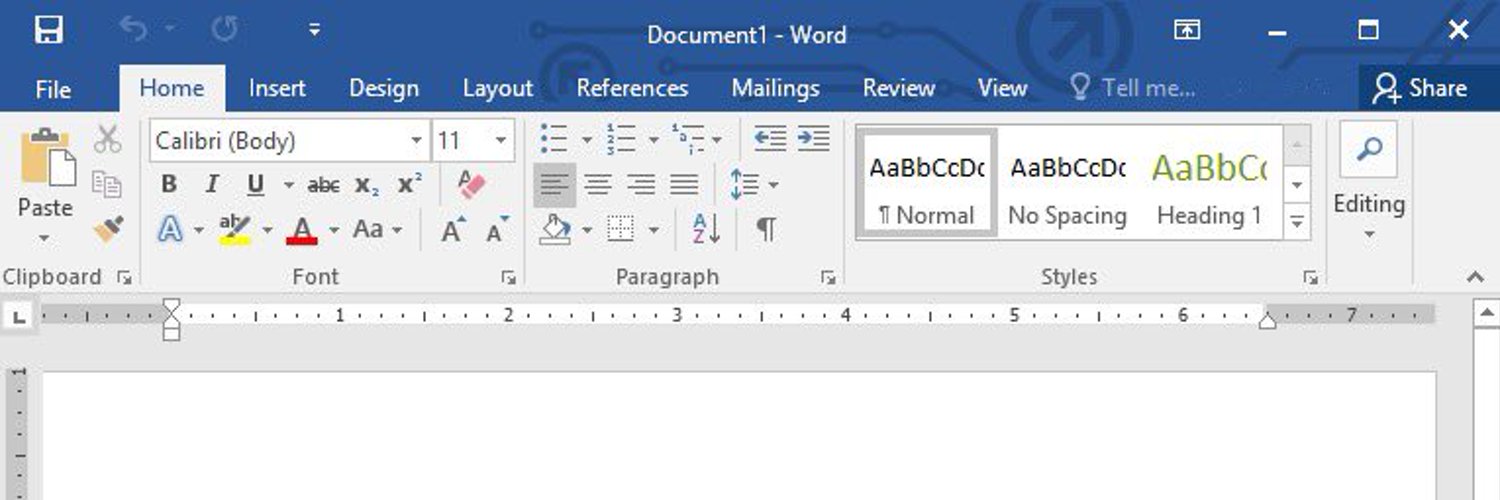Viewport: 1500px width, 500px height.
Task: Open Change Case Aa menu
Action: click(377, 230)
